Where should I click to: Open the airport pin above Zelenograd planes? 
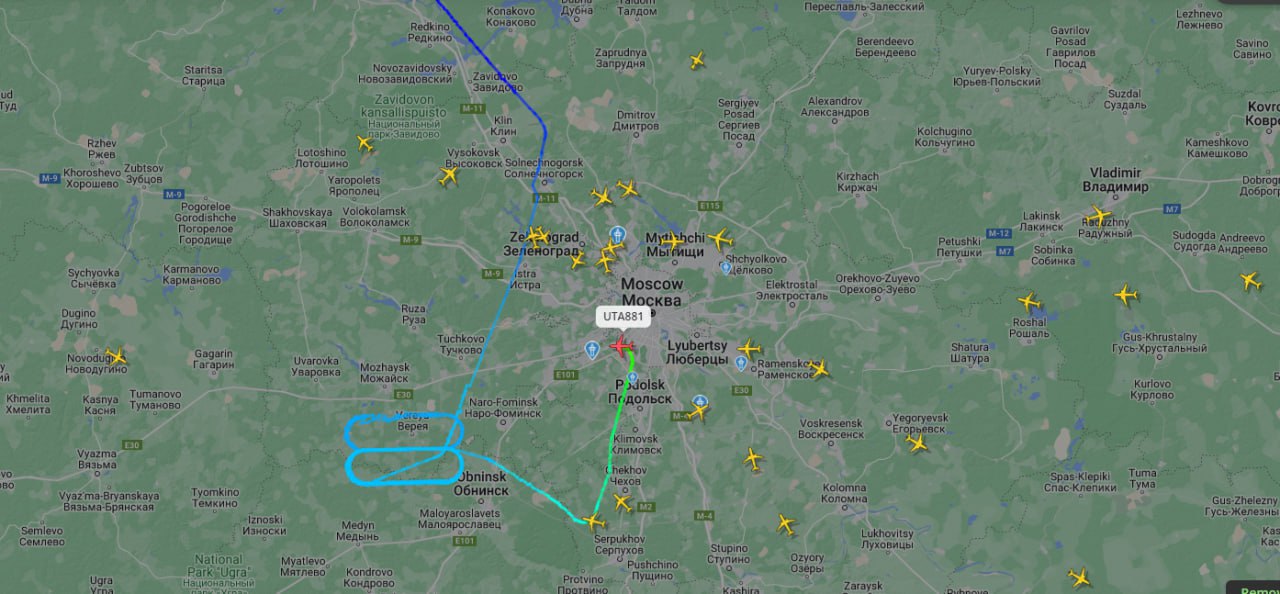pos(617,235)
